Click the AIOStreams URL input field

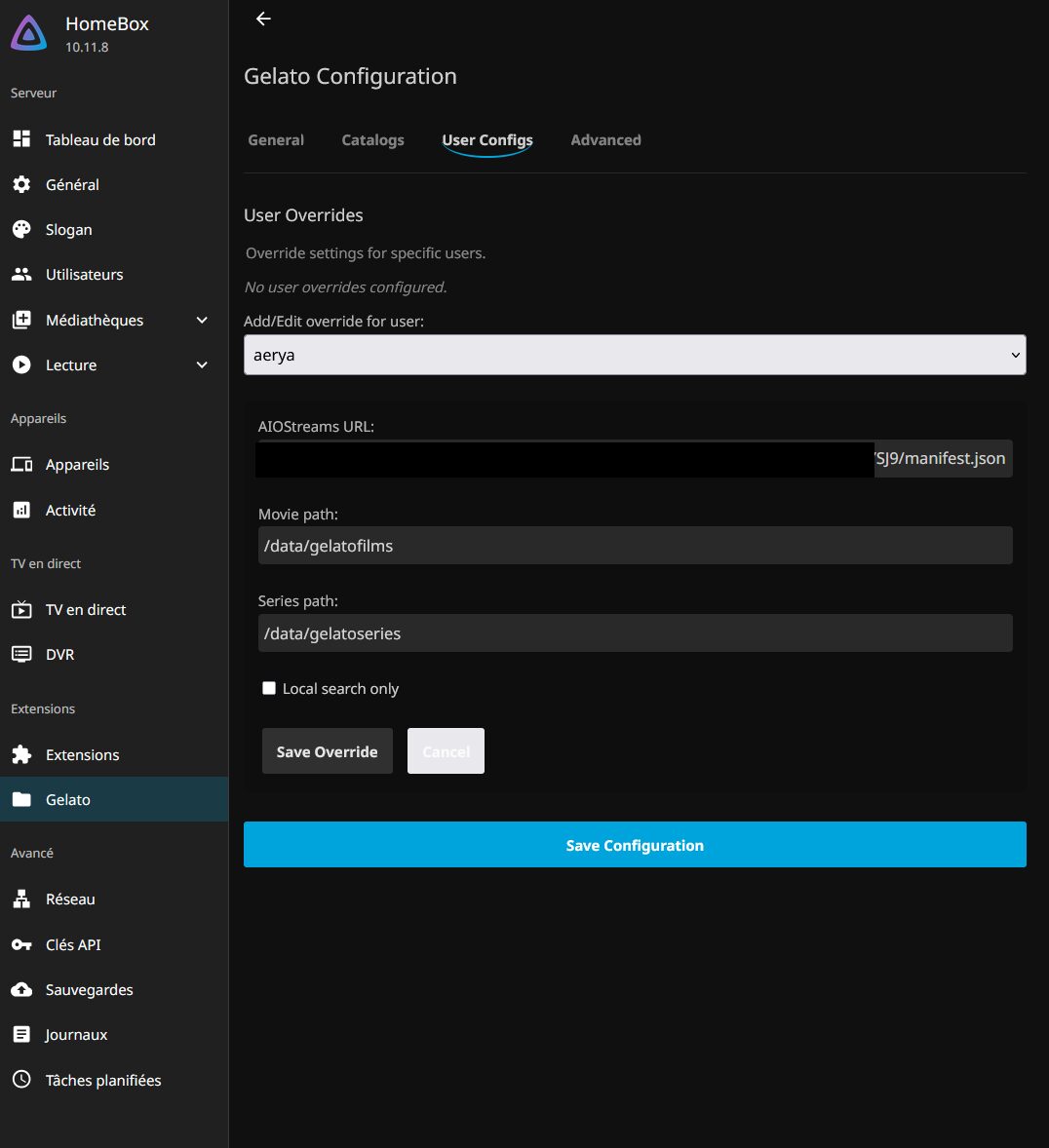pos(635,458)
